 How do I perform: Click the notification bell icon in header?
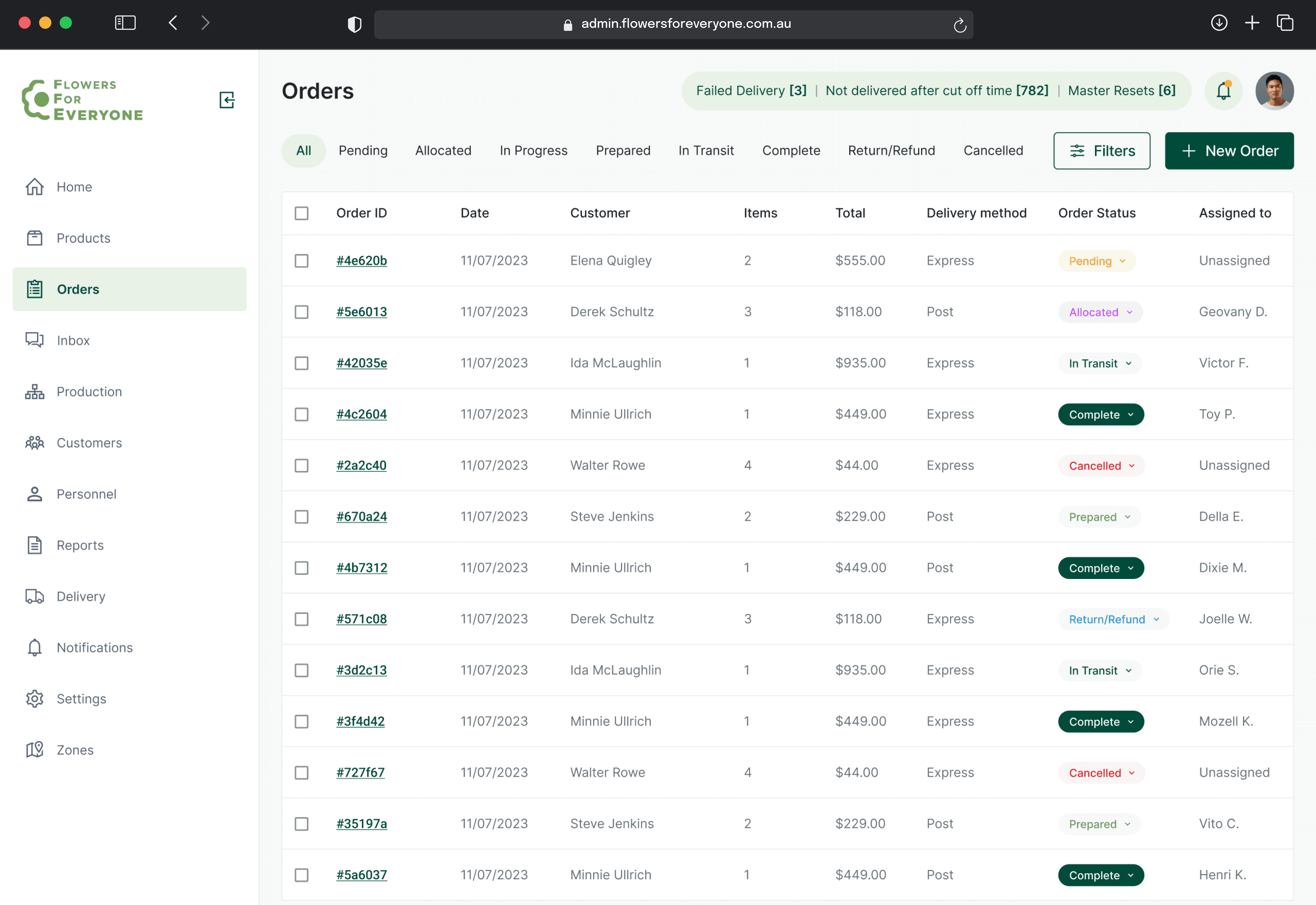point(1223,91)
